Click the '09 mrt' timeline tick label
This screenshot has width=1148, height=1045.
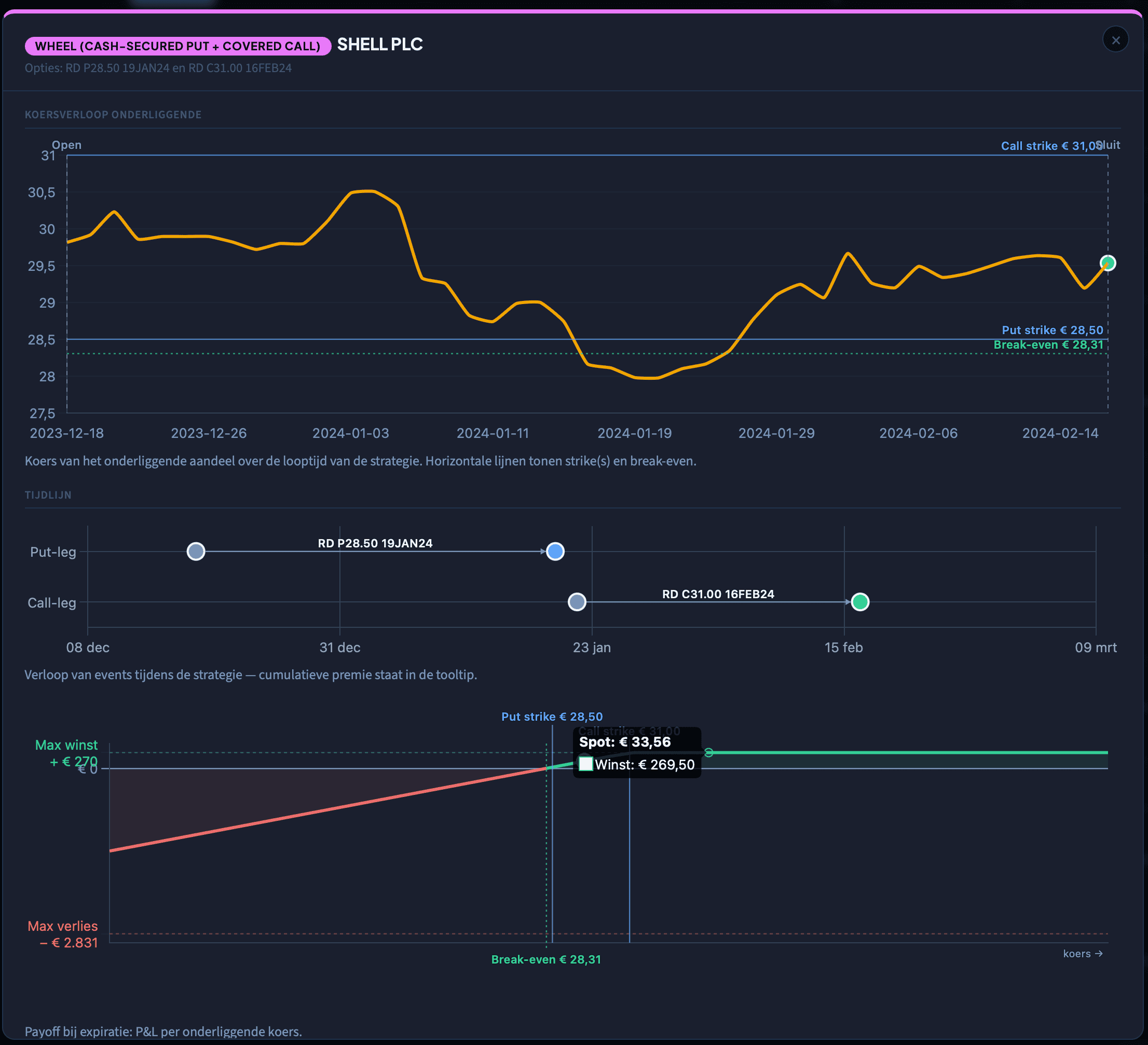point(1096,647)
